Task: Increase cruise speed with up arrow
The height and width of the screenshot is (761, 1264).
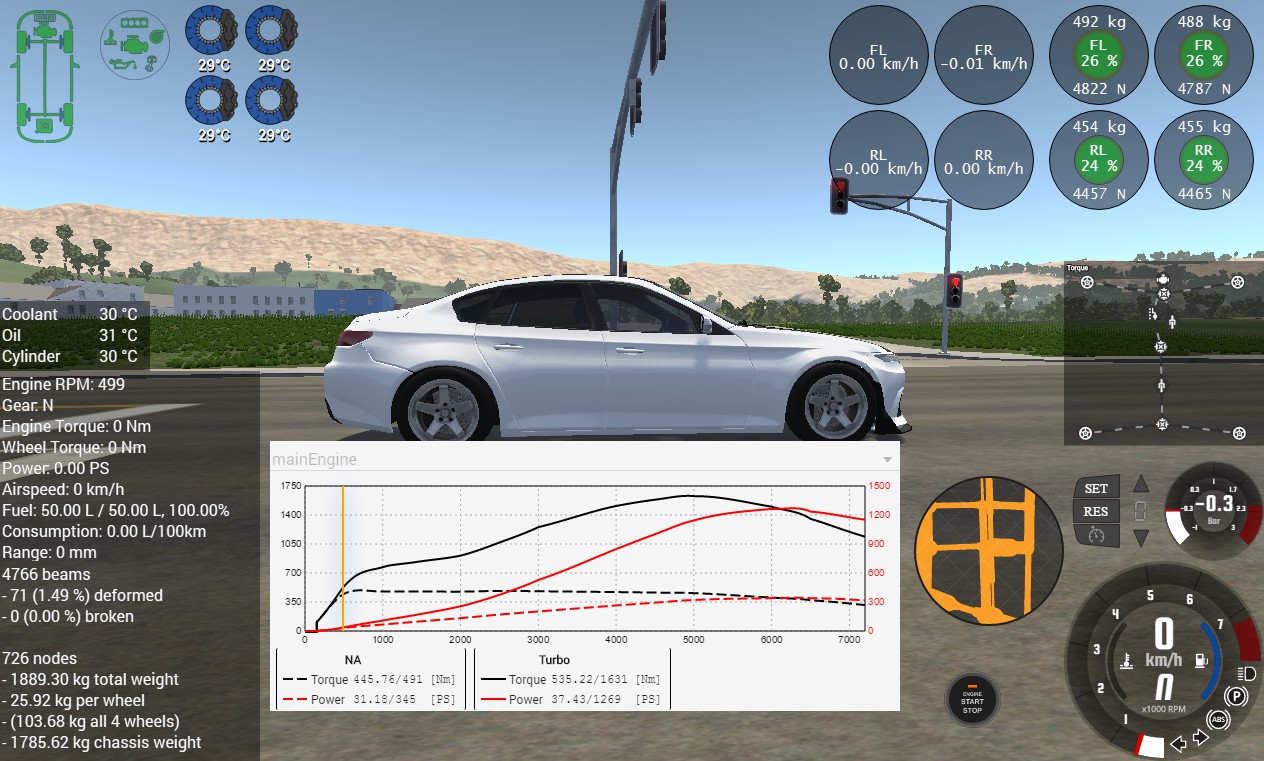Action: [1141, 485]
